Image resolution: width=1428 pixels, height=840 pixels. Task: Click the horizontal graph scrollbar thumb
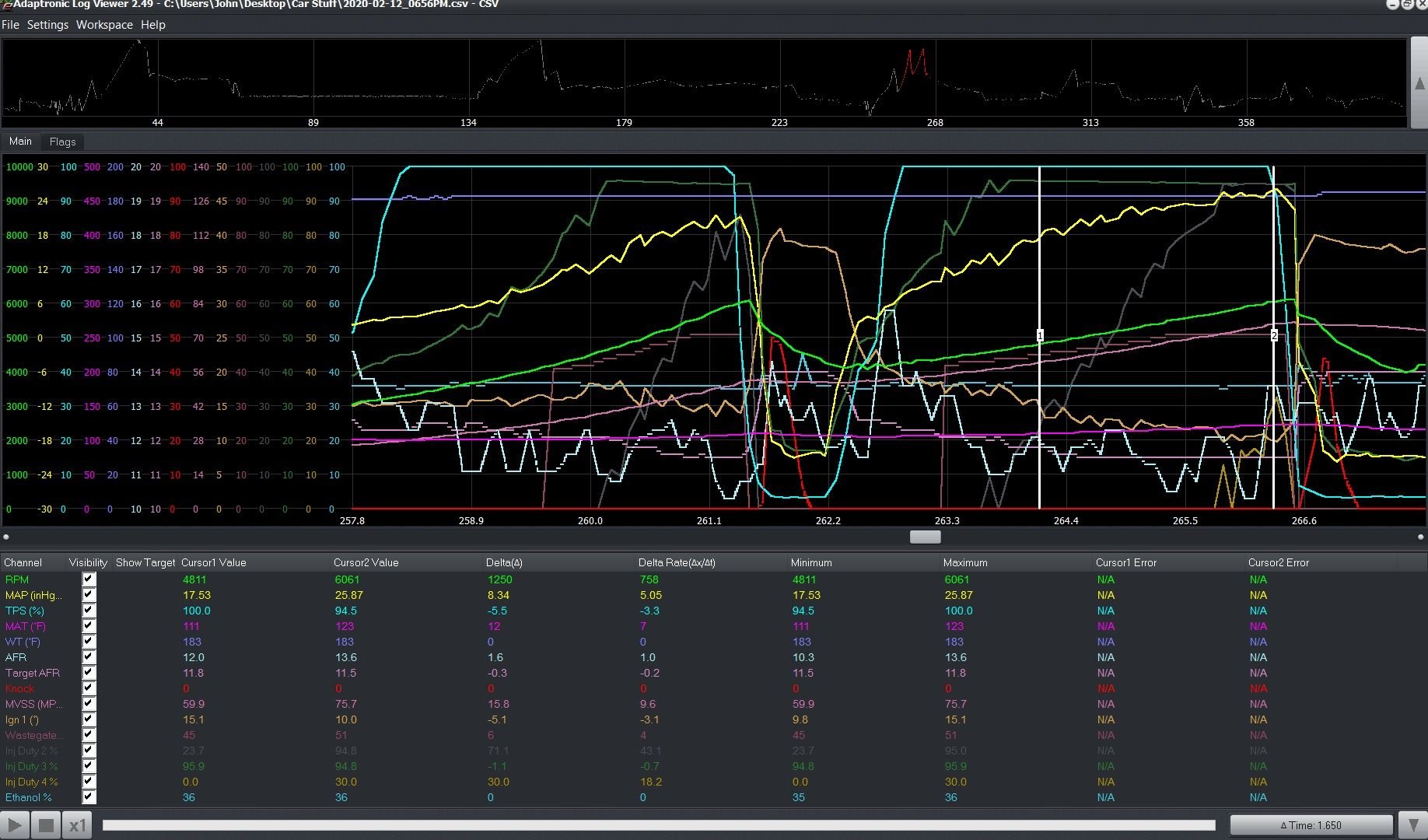(x=926, y=537)
